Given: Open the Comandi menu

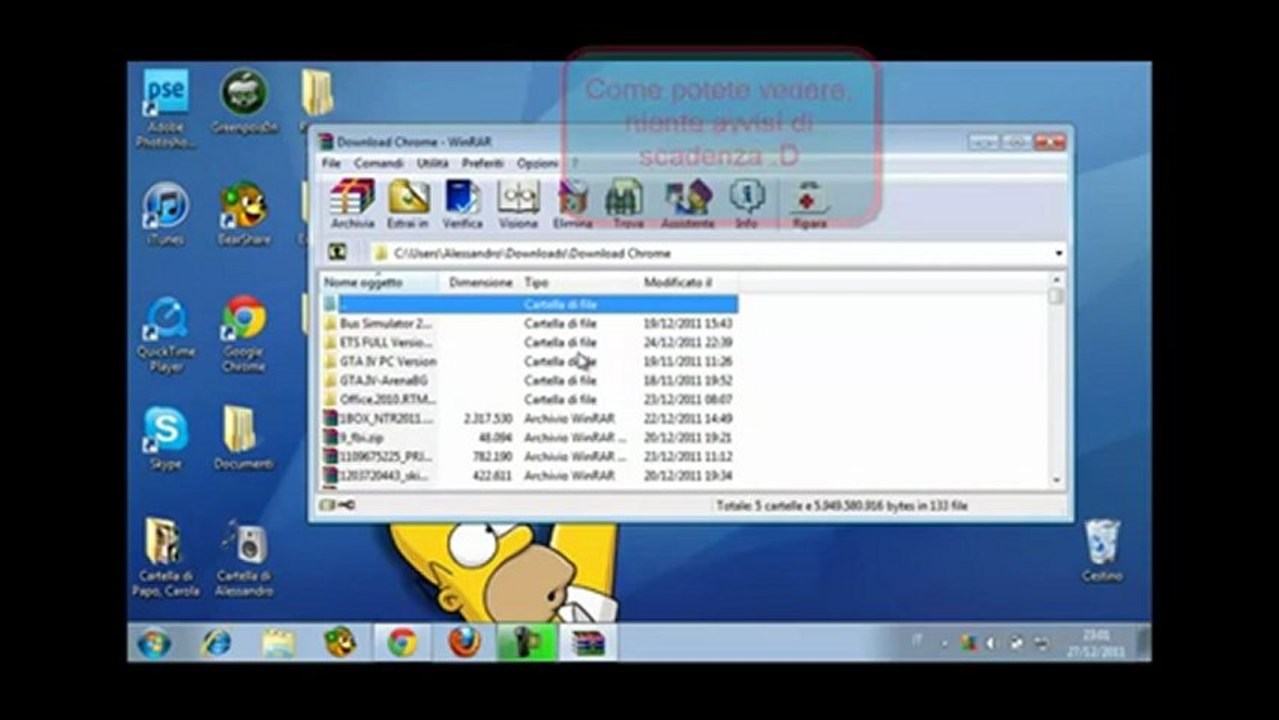Looking at the screenshot, I should click(x=379, y=163).
